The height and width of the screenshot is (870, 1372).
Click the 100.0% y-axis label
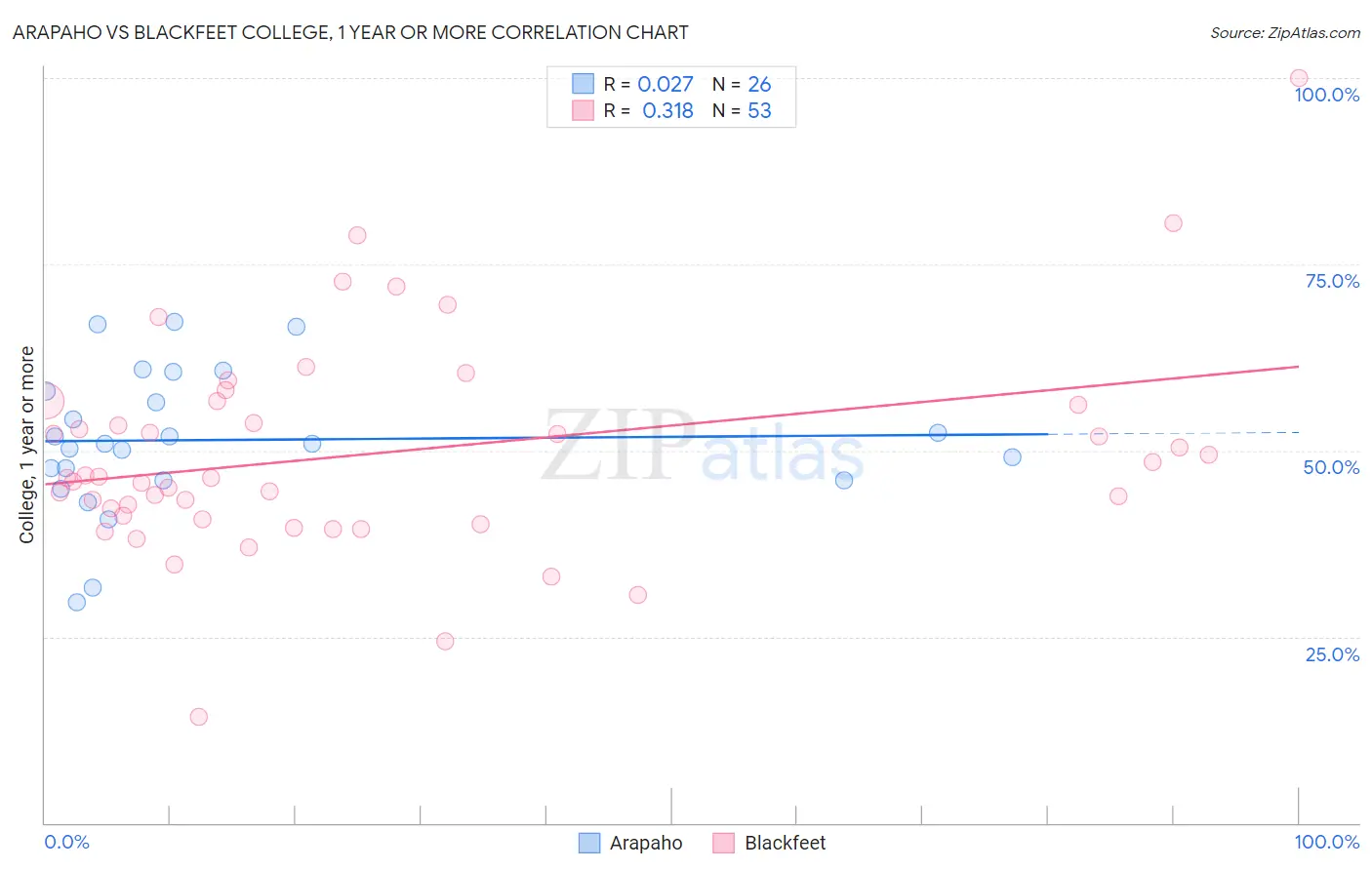[x=1326, y=95]
